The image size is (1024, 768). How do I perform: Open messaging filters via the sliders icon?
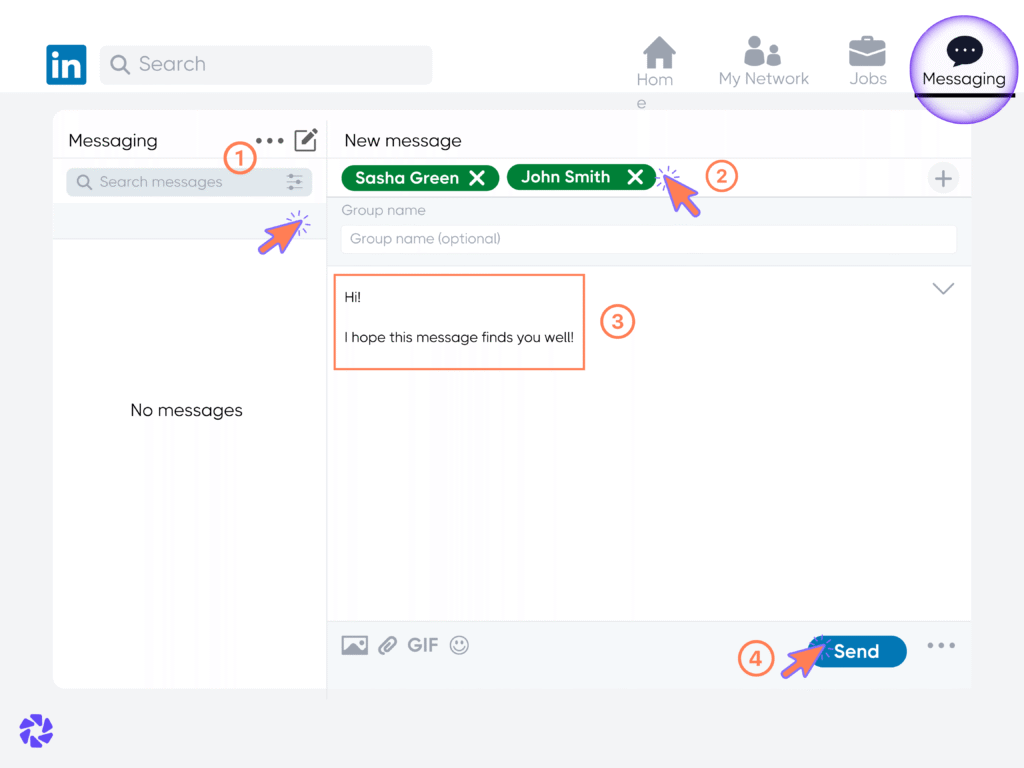pyautogui.click(x=294, y=182)
